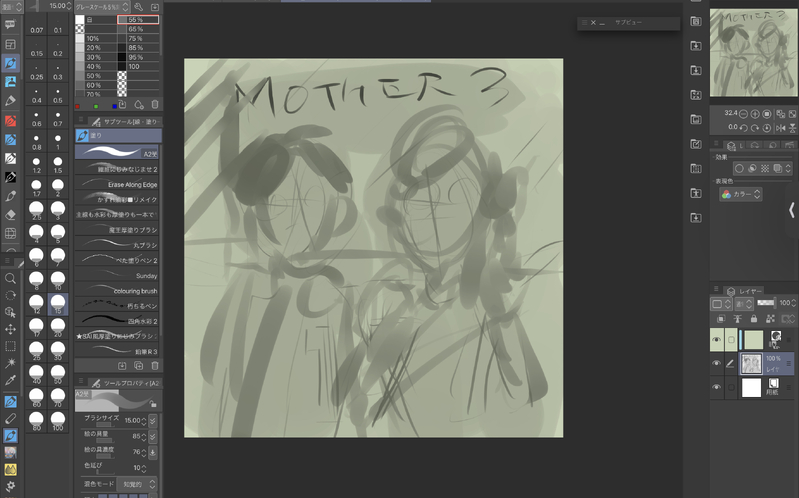Select the red pen sub tool icon
Screen dimensions: 799x498
pos(10,121)
